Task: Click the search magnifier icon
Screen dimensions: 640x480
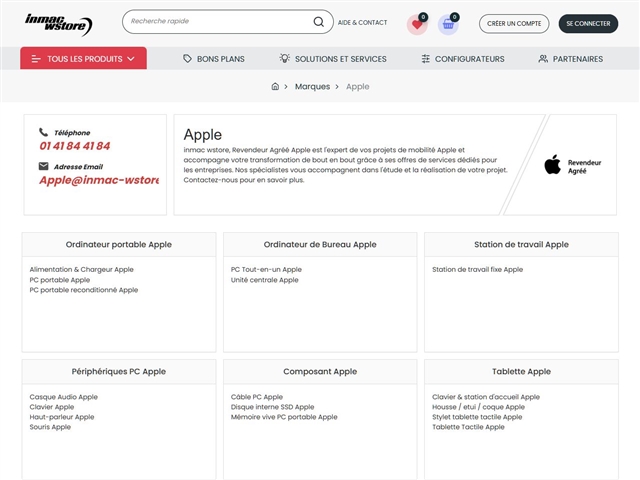Action: click(x=318, y=22)
